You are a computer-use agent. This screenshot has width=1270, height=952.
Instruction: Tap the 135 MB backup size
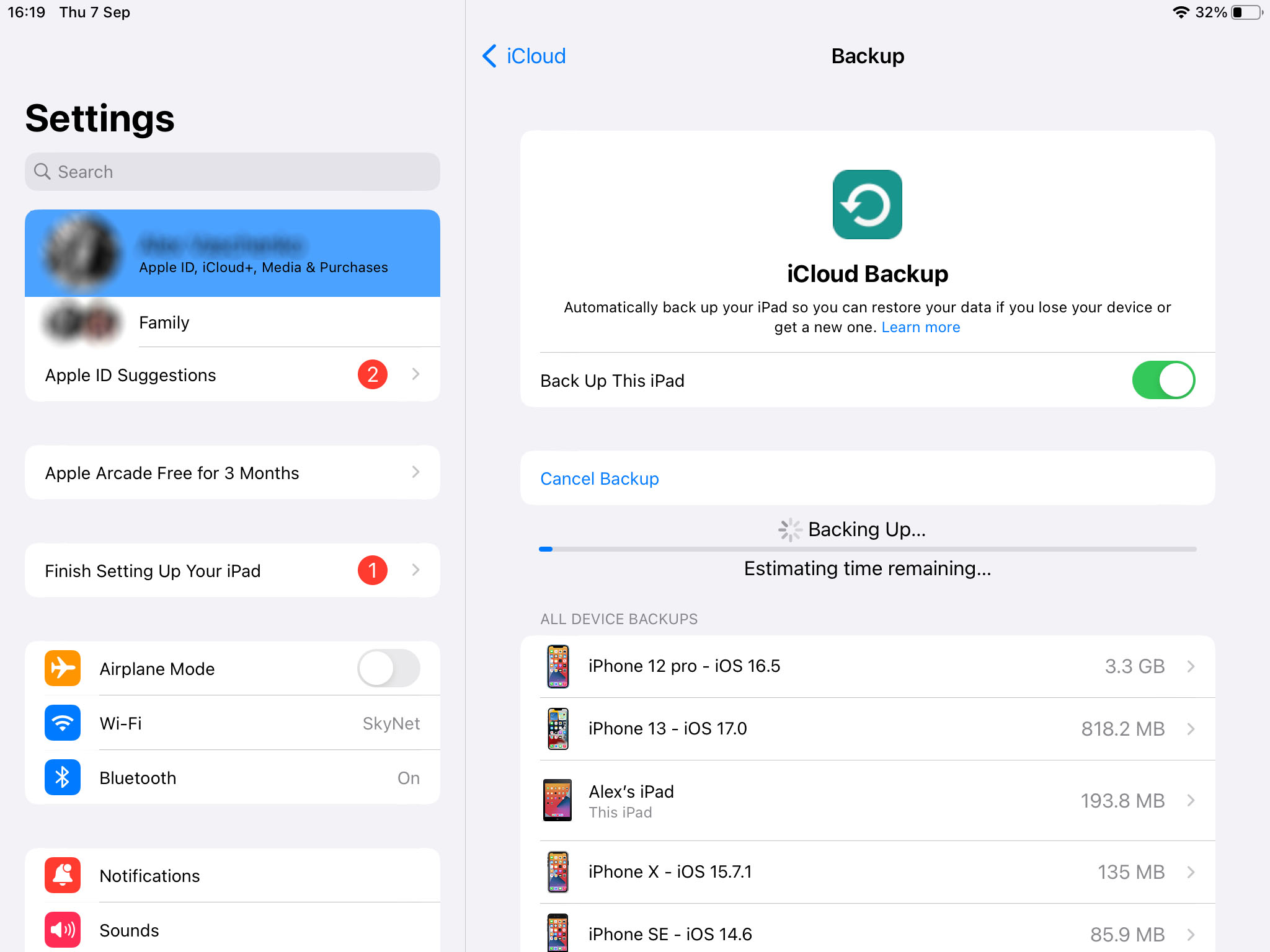coord(1131,872)
